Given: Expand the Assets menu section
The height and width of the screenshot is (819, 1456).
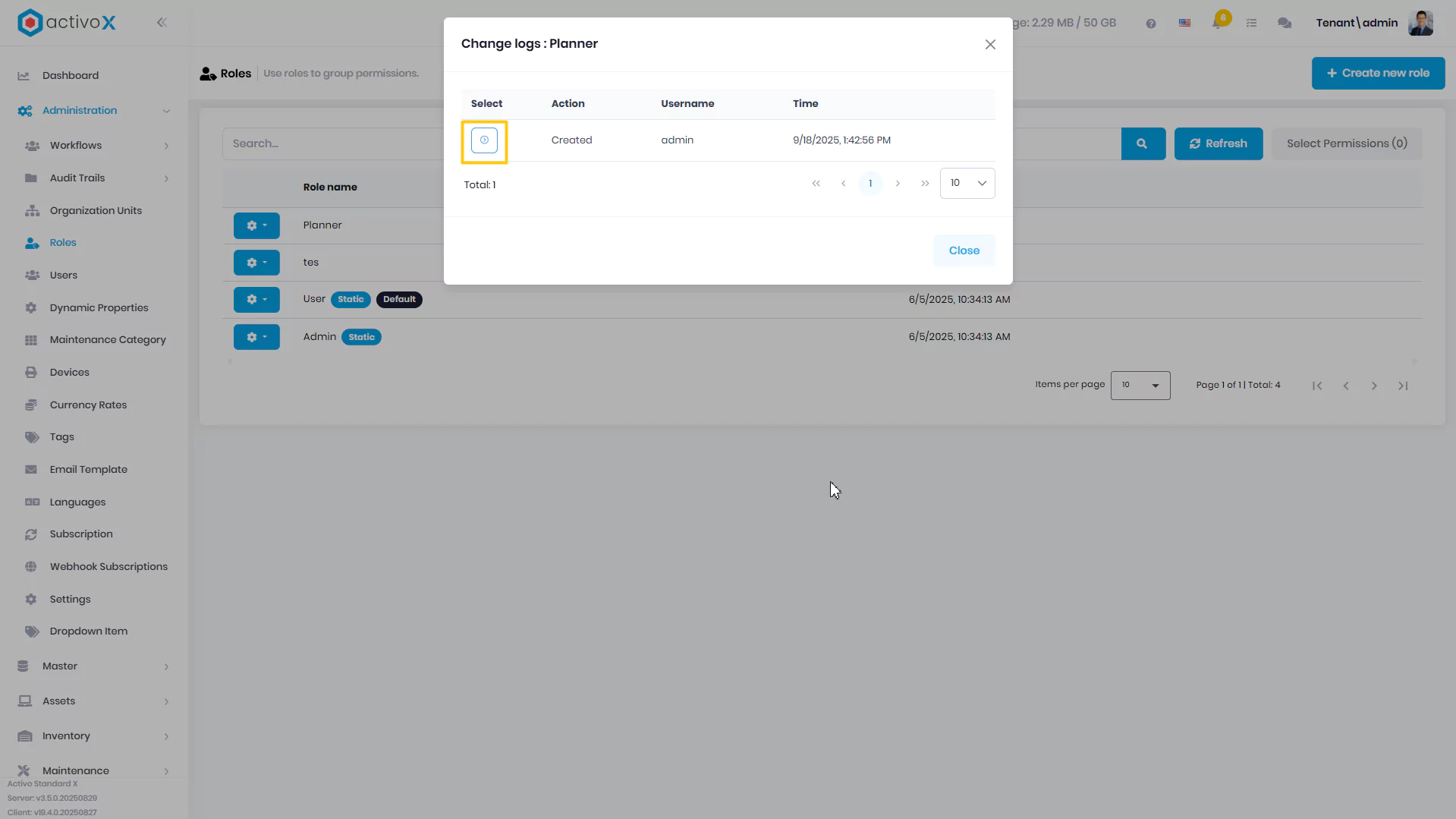Looking at the screenshot, I should click(94, 701).
